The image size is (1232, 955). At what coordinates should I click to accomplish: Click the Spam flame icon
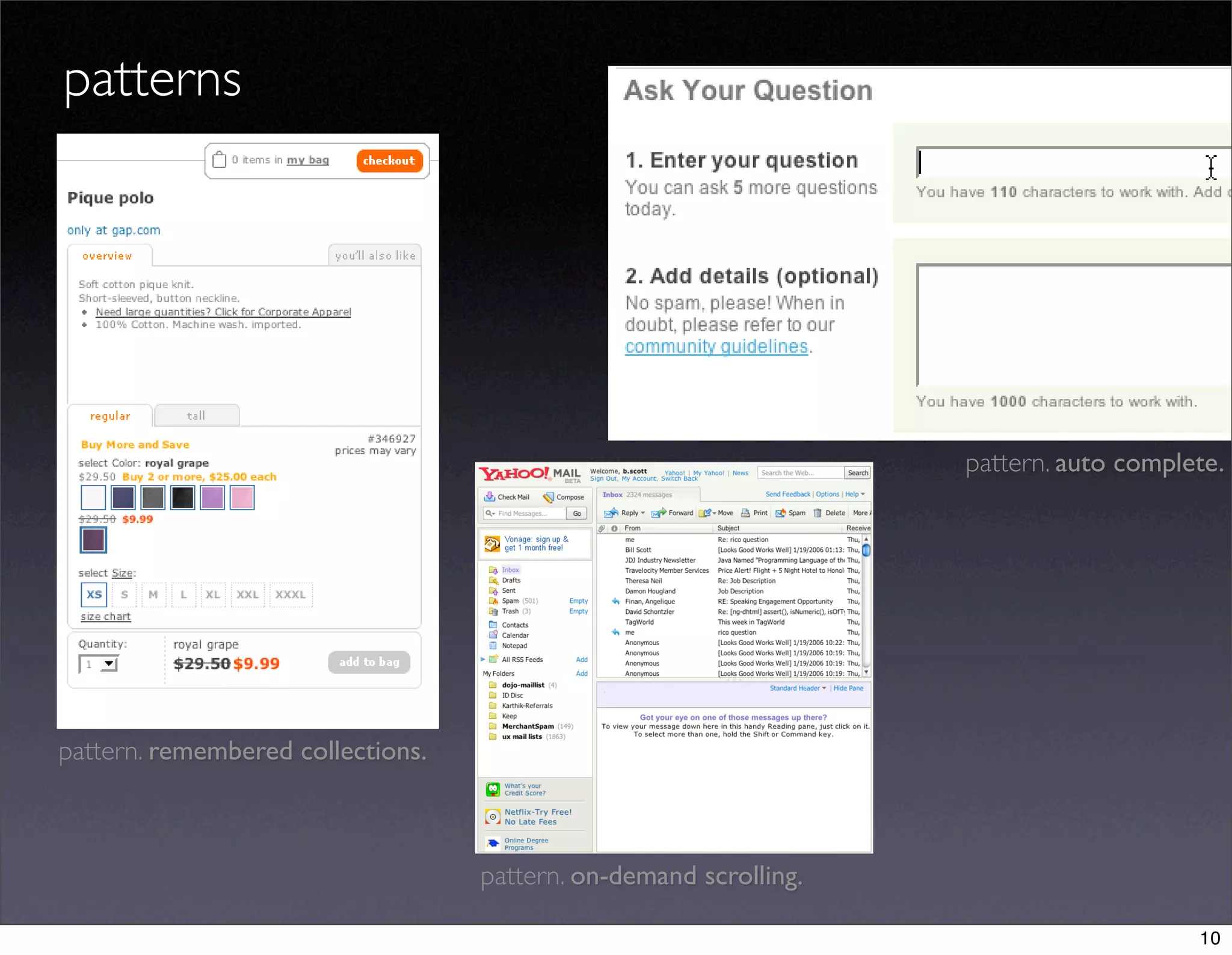780,513
